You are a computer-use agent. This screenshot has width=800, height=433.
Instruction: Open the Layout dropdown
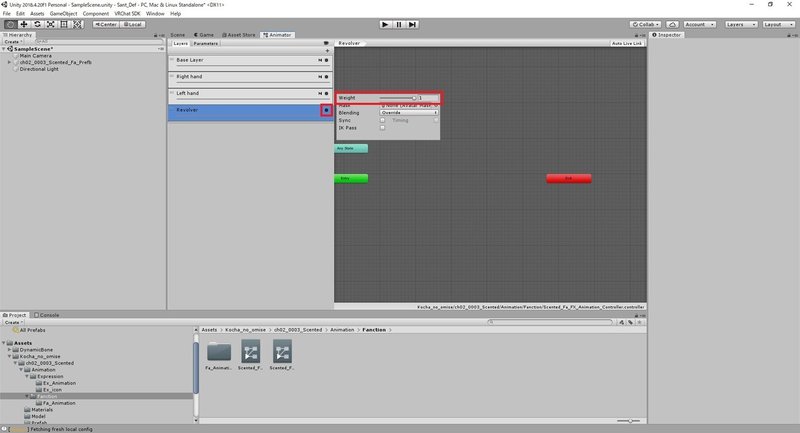[779, 24]
